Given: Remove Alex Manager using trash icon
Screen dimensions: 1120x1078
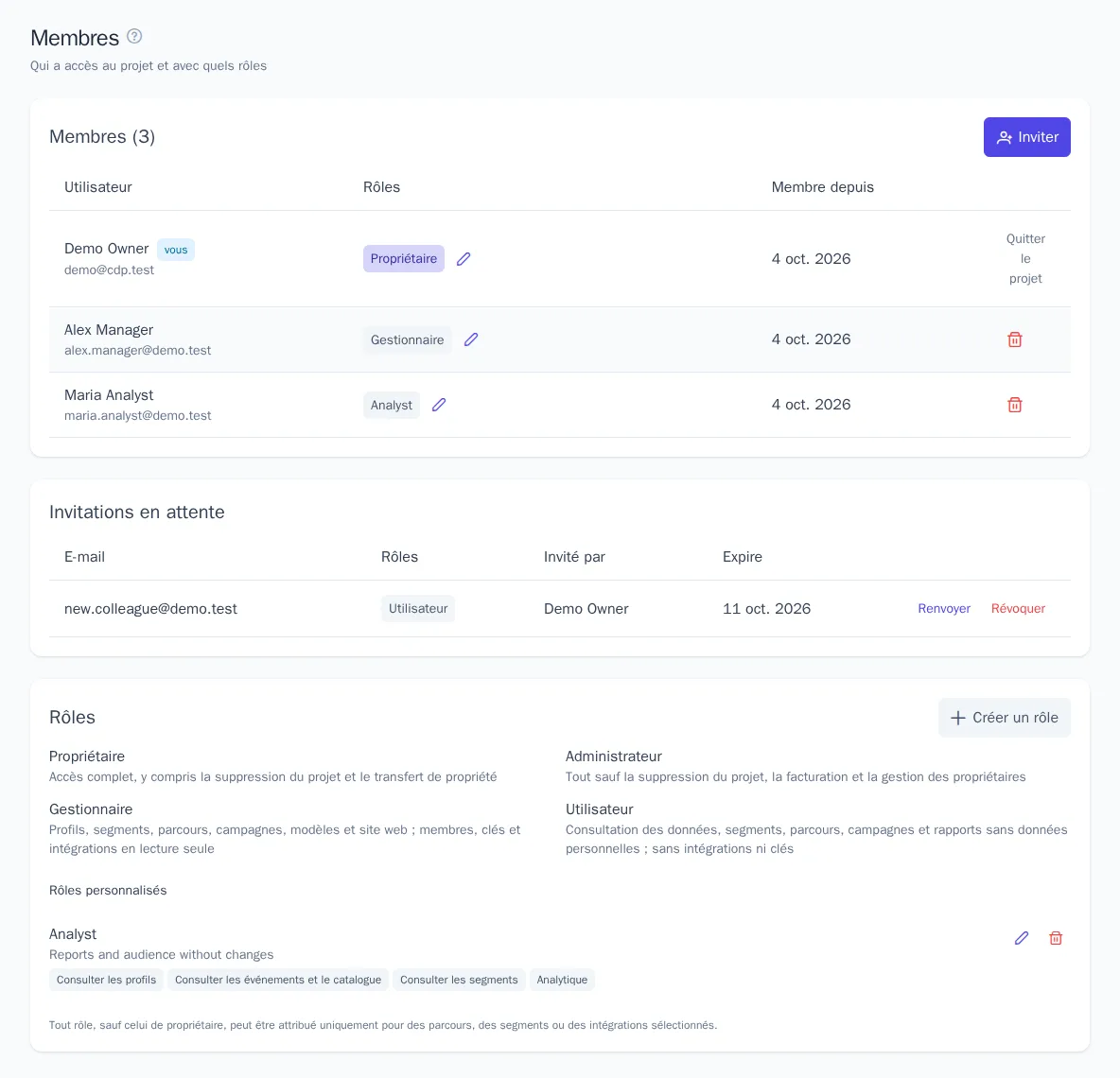Looking at the screenshot, I should (x=1014, y=339).
